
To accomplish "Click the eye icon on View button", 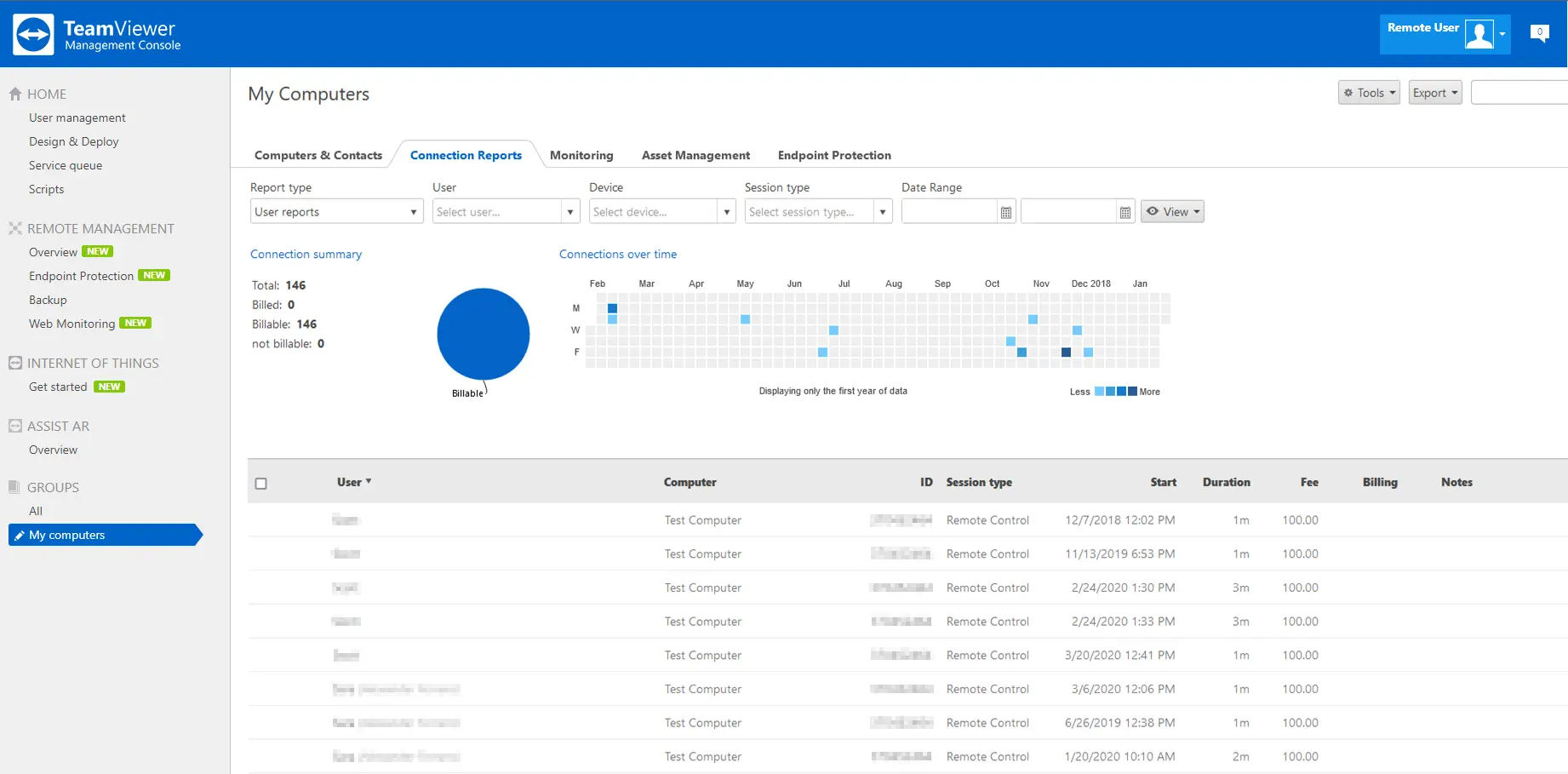I will 1153,211.
